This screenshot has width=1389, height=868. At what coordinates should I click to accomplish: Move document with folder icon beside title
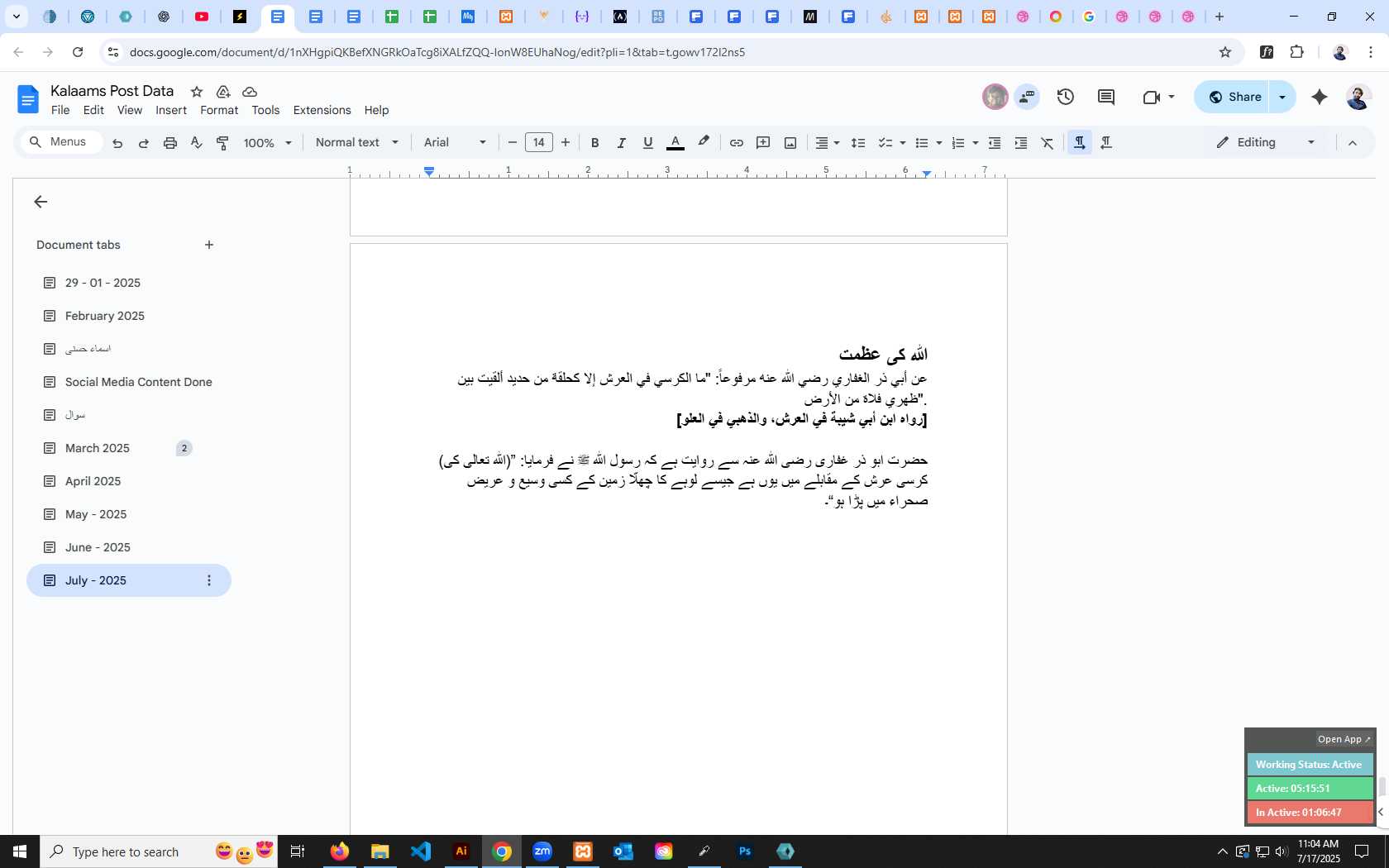click(223, 92)
